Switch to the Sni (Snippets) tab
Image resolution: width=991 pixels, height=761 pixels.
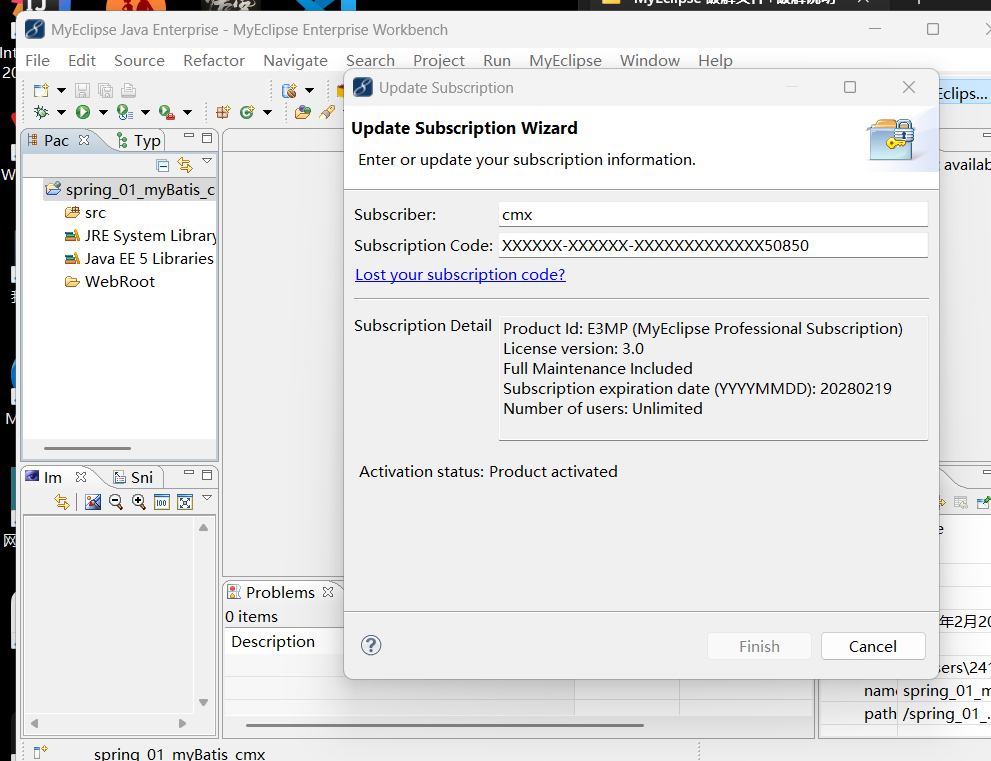coord(133,477)
